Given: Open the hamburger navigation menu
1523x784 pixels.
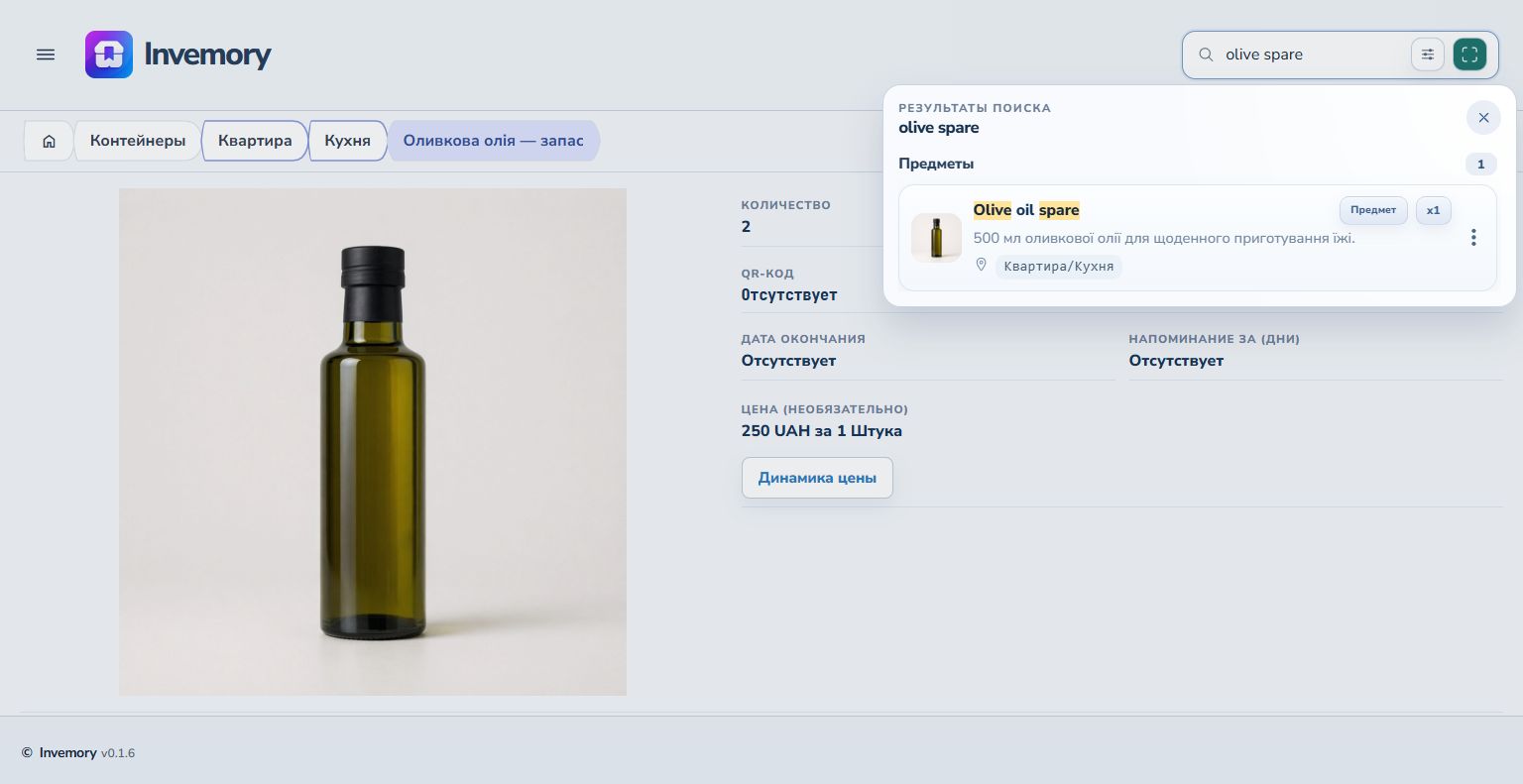Looking at the screenshot, I should point(46,55).
